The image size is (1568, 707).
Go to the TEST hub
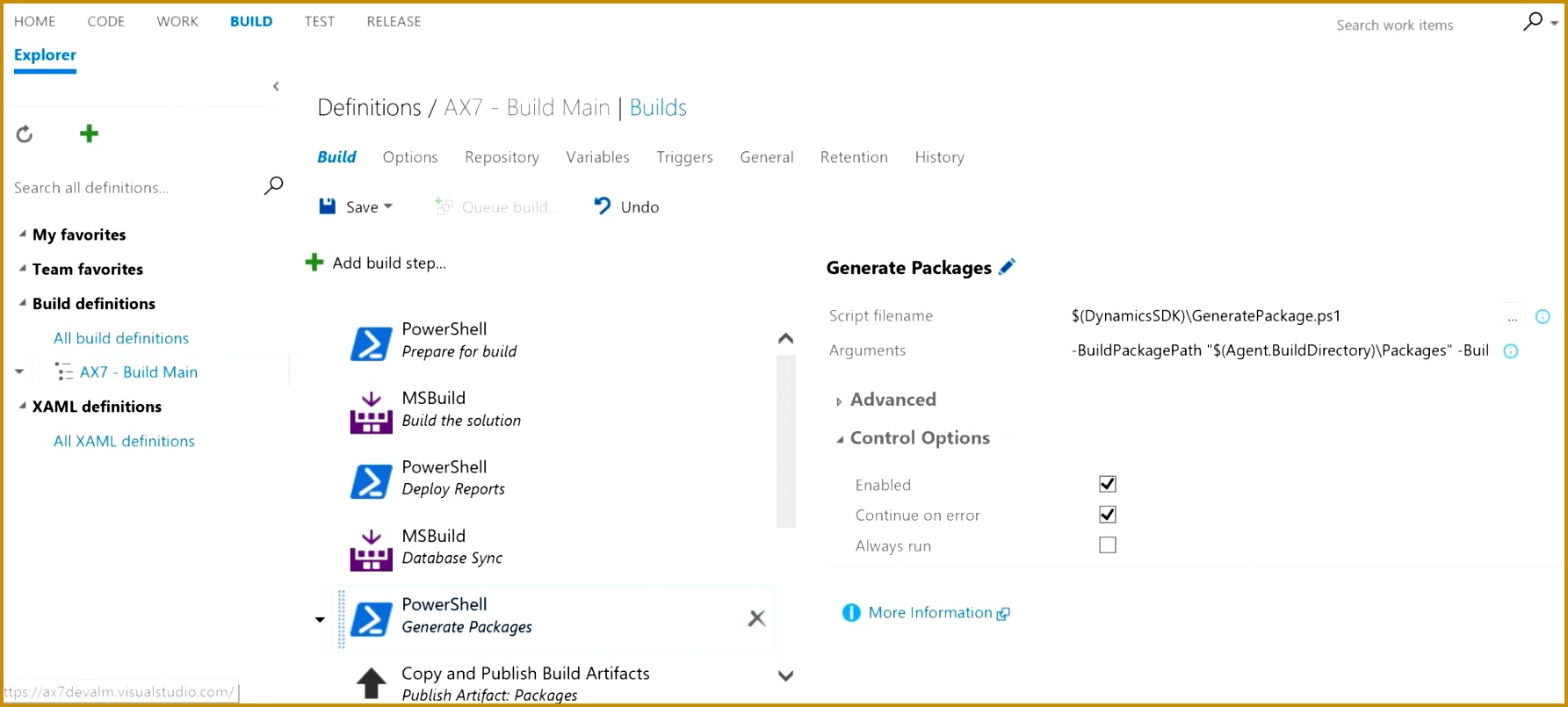(320, 21)
